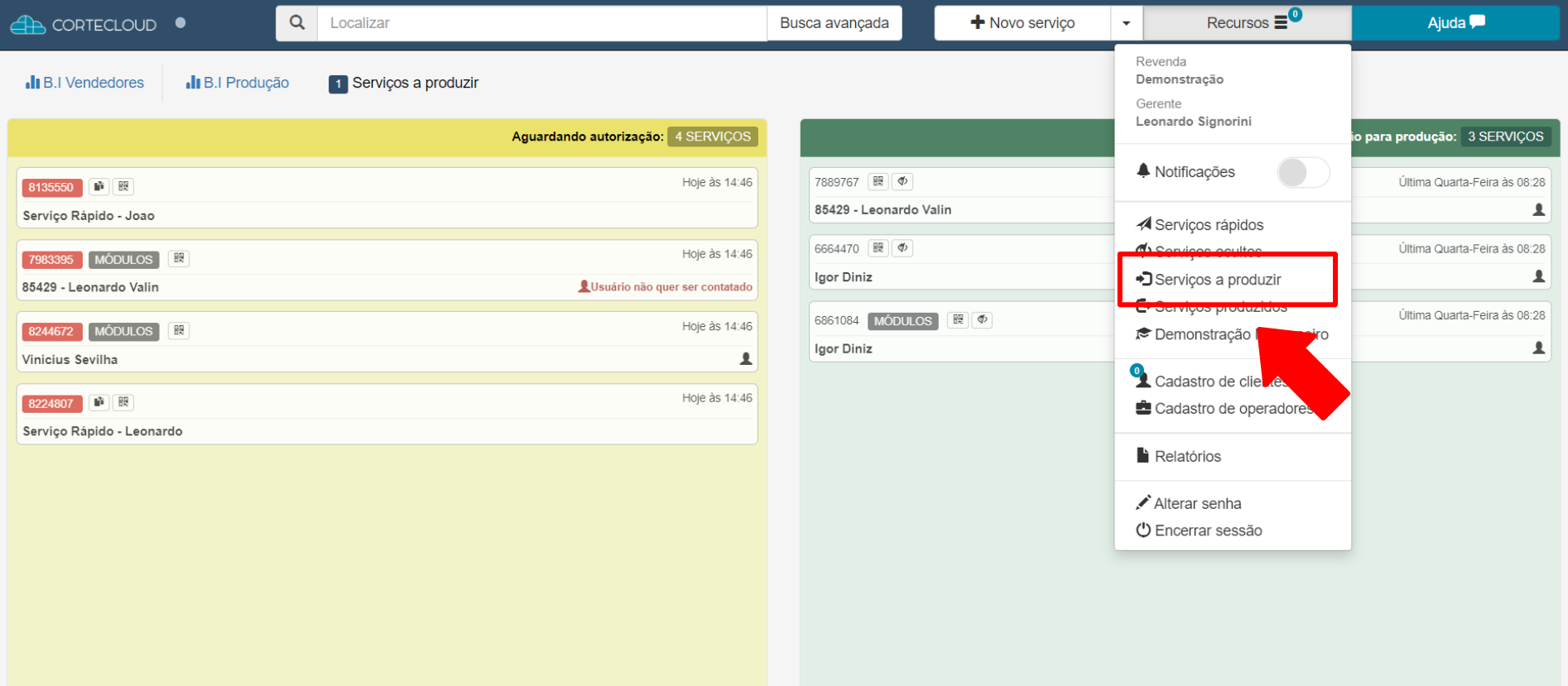Open the QR code for service 7889767
1568x686 pixels.
coord(878,181)
